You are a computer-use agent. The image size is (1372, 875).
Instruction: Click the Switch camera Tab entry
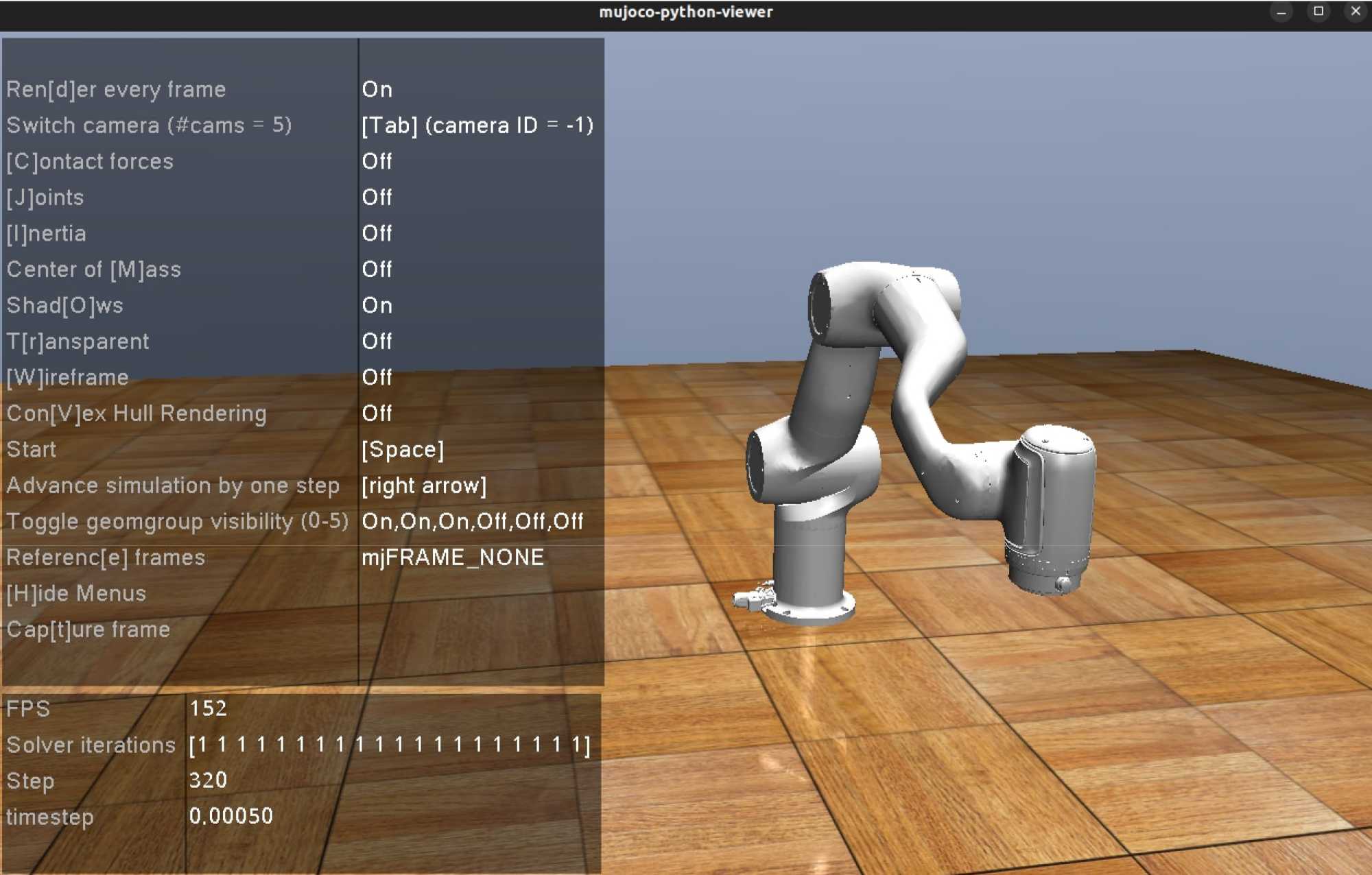tap(477, 125)
